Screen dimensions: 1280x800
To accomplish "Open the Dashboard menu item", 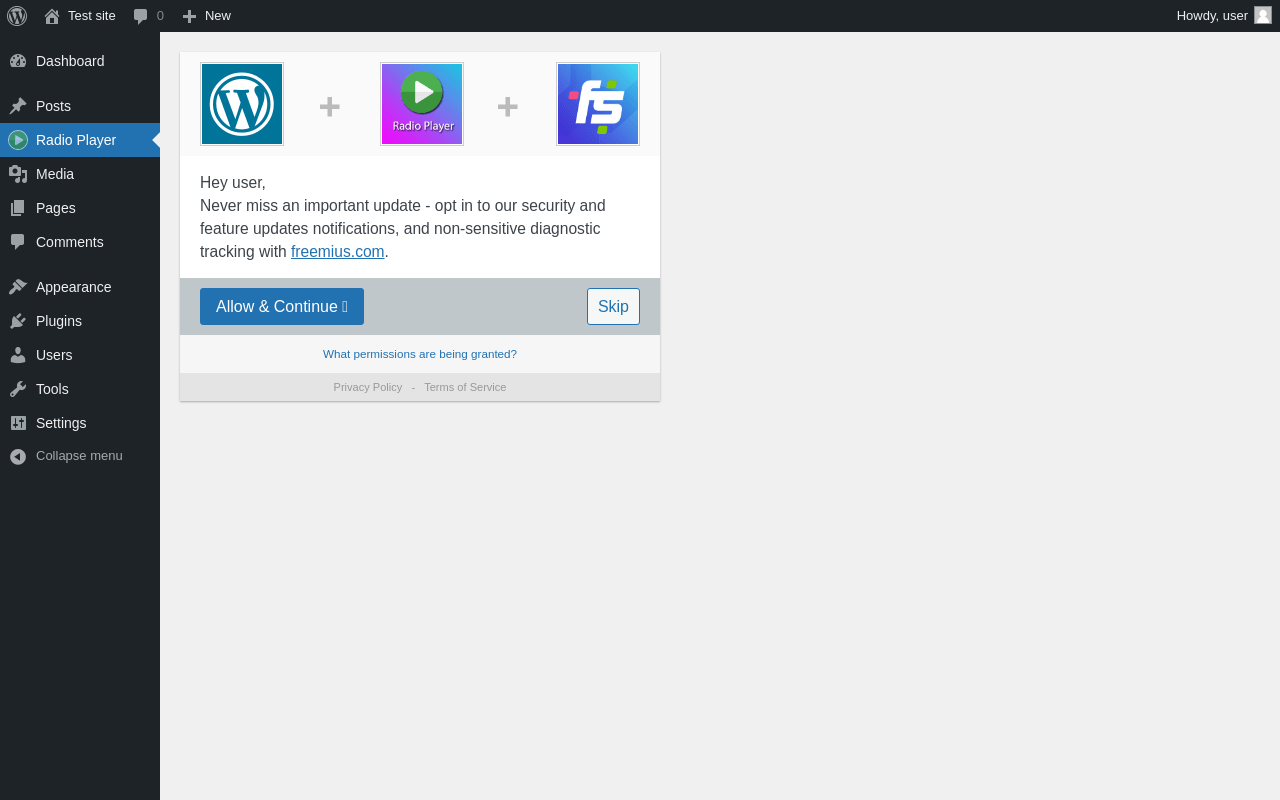I will [x=70, y=61].
